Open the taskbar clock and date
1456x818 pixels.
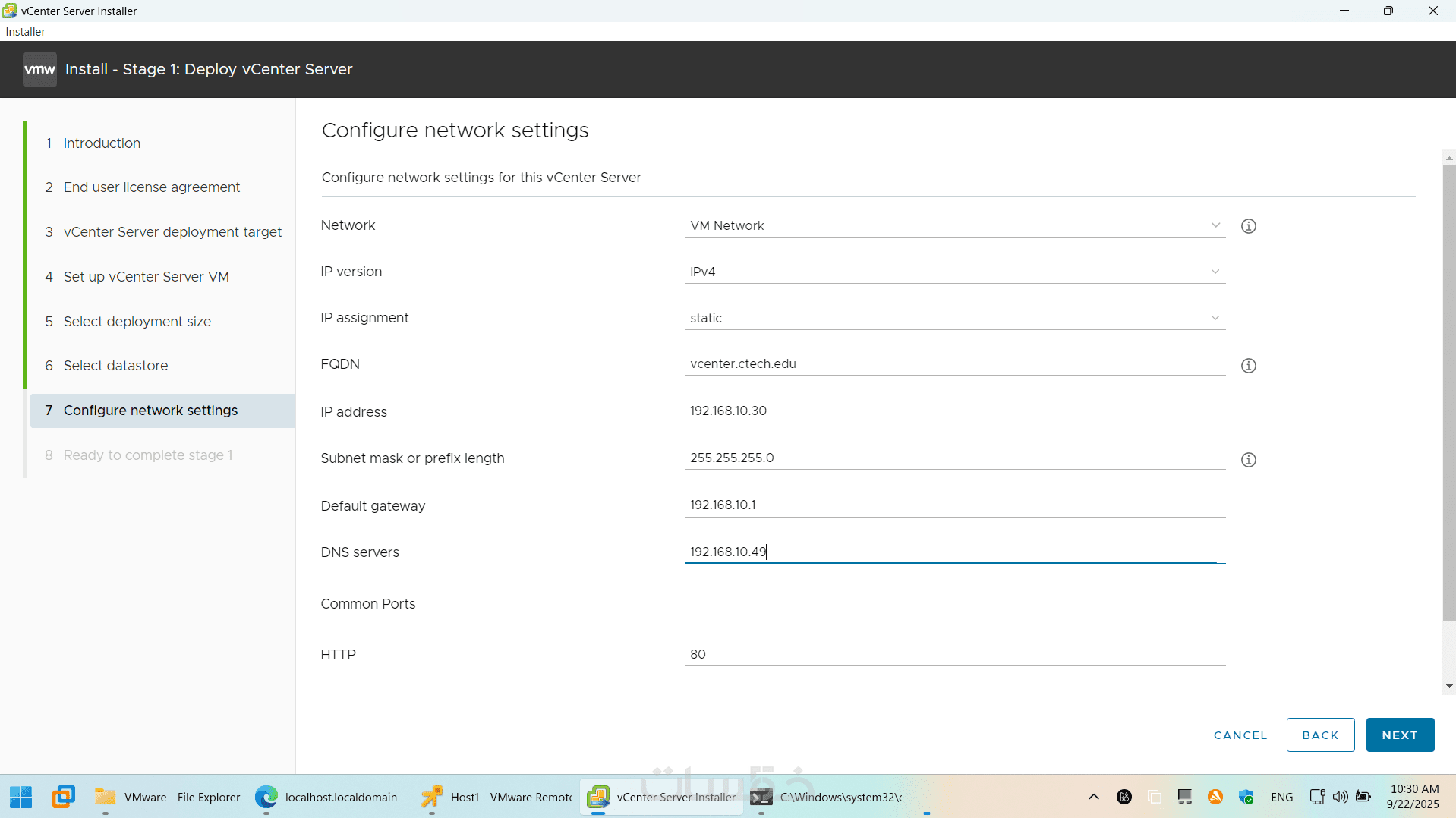pyautogui.click(x=1413, y=797)
